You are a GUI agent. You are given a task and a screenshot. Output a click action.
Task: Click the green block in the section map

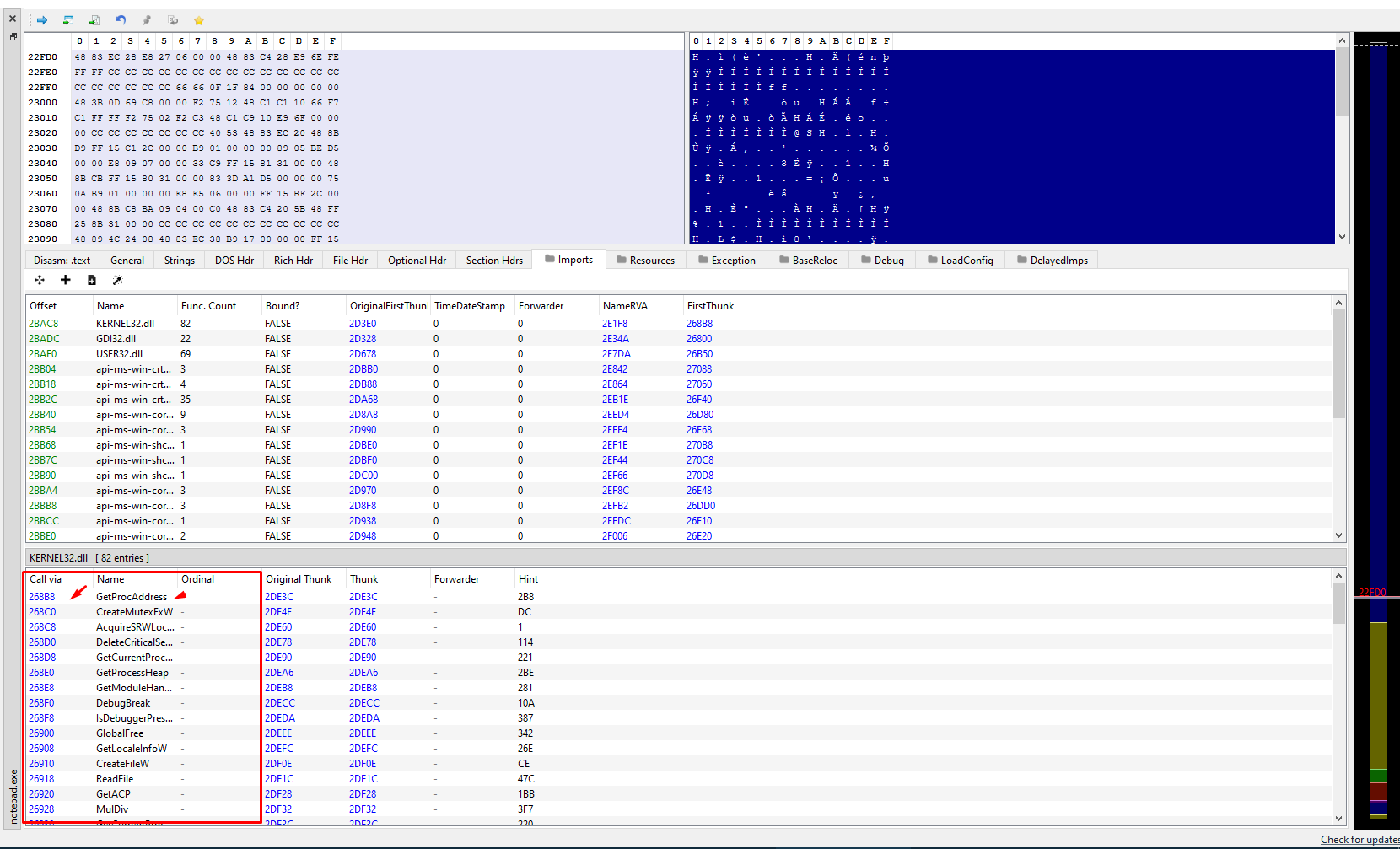(1378, 776)
